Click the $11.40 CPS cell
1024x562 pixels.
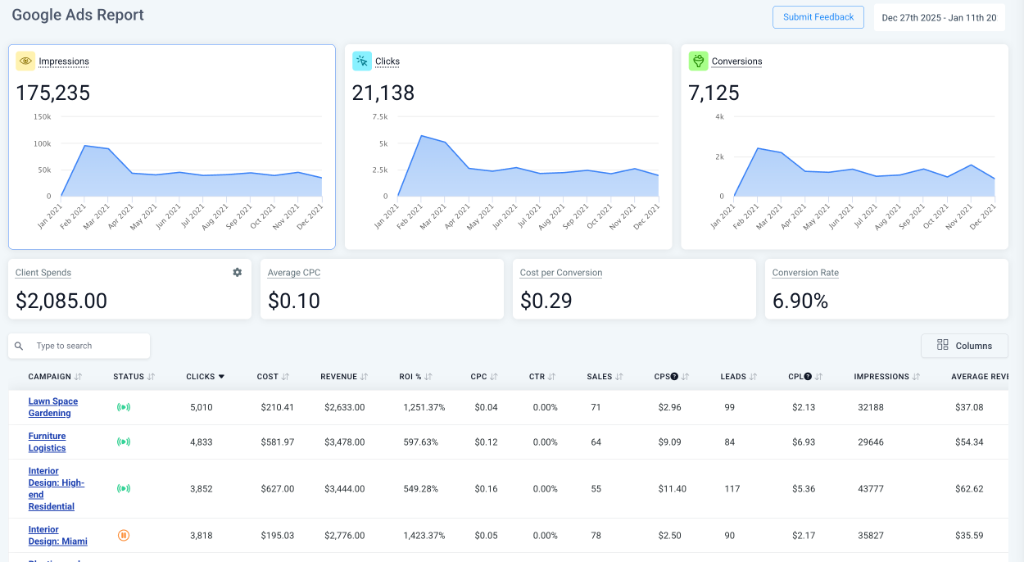(673, 488)
